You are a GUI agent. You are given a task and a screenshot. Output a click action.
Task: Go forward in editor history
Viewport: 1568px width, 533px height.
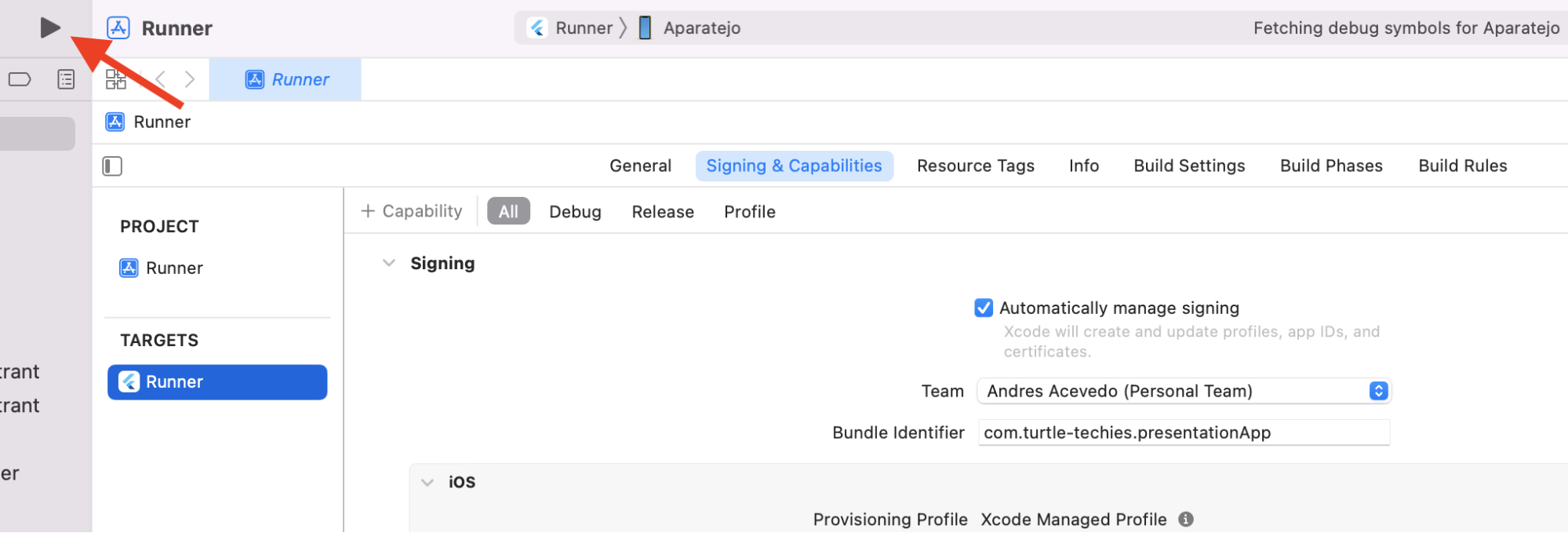click(x=190, y=79)
